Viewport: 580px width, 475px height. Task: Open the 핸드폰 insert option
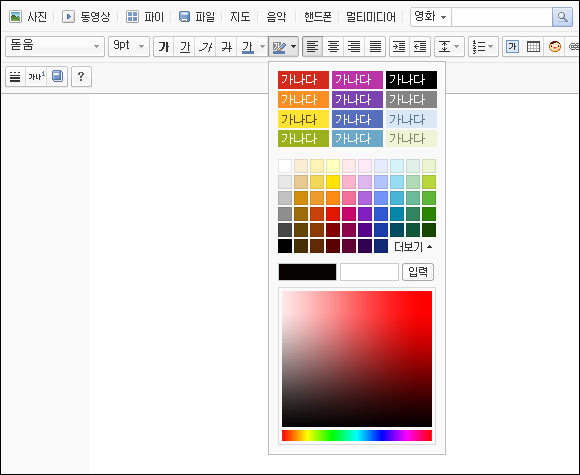(318, 17)
